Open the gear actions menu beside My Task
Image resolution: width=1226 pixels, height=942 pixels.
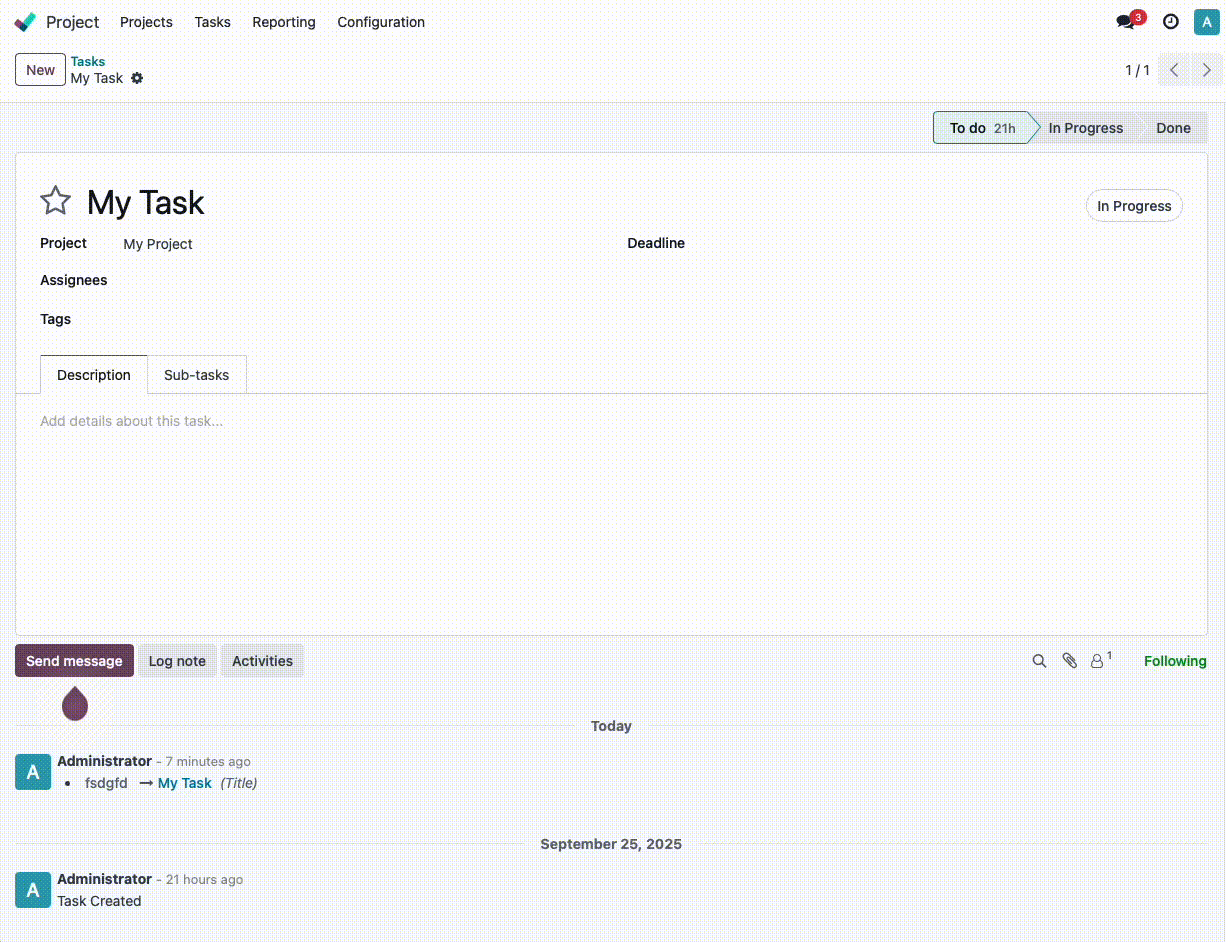pyautogui.click(x=137, y=78)
